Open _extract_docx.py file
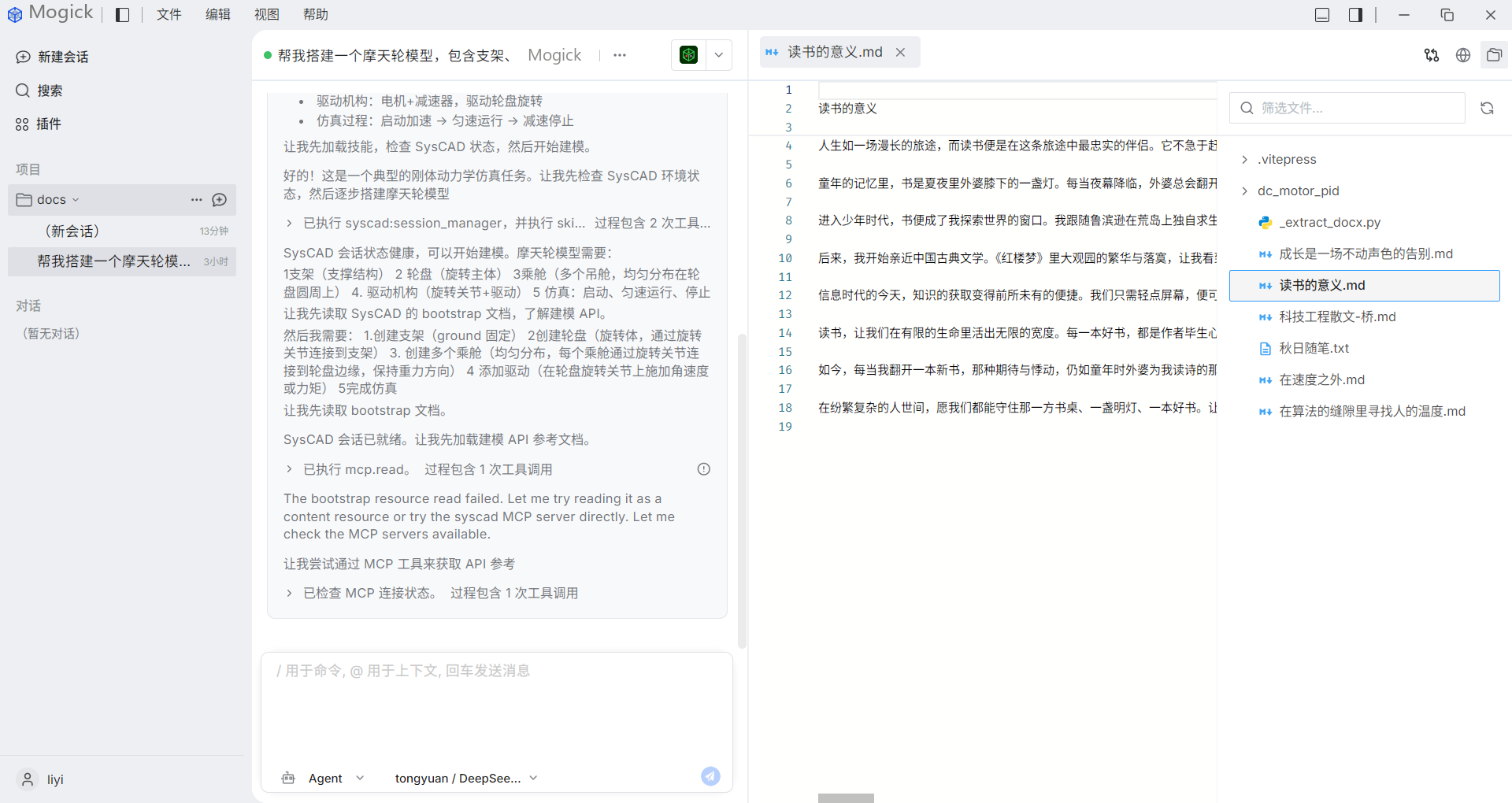The image size is (1512, 803). click(1364, 222)
